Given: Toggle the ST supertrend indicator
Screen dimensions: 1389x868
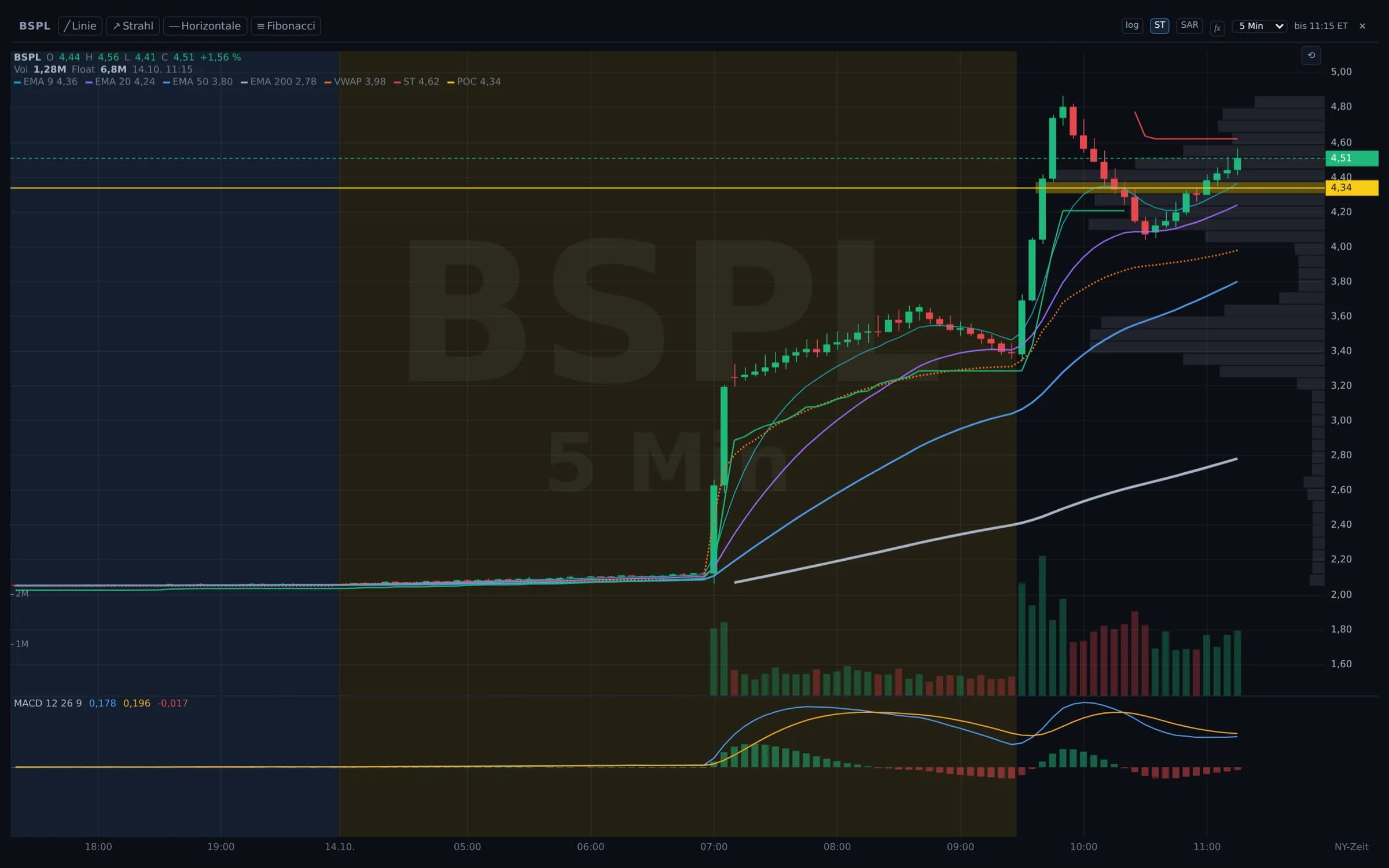Looking at the screenshot, I should [1160, 25].
